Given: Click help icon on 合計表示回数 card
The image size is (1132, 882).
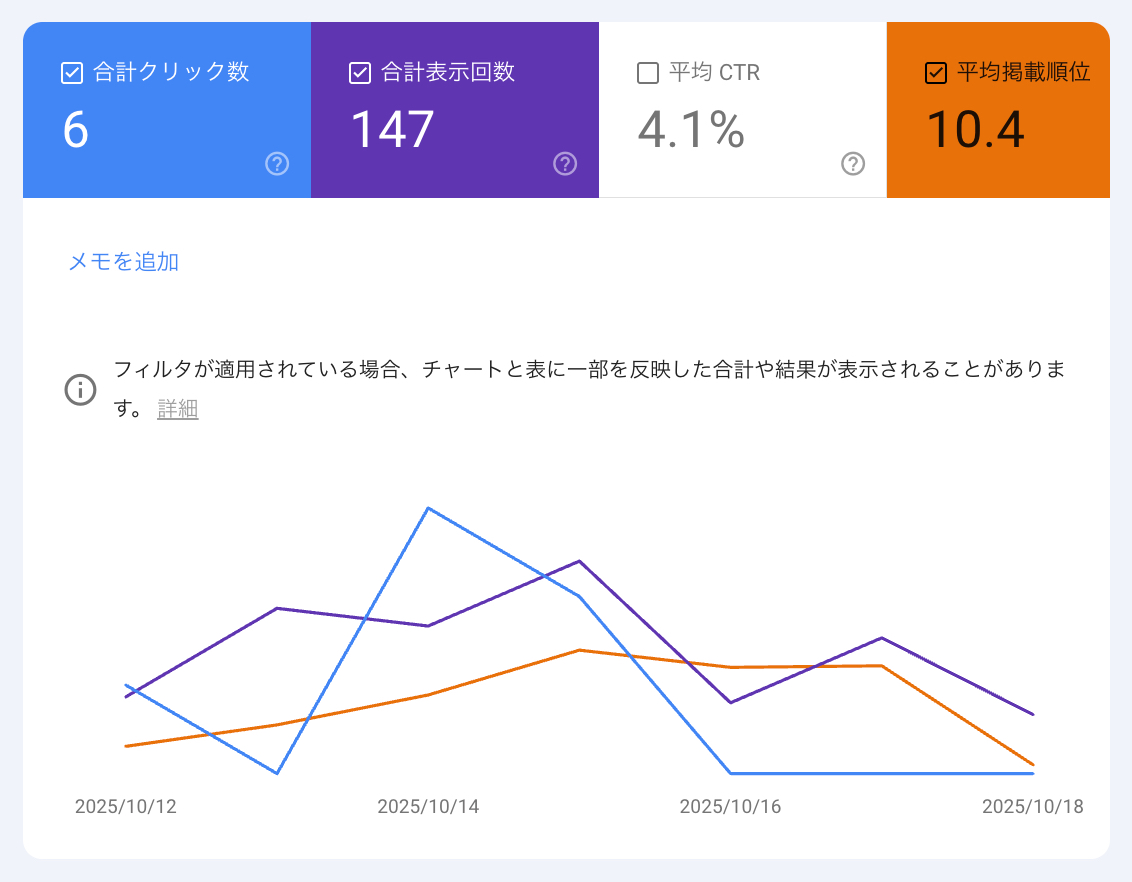Looking at the screenshot, I should pos(565,164).
